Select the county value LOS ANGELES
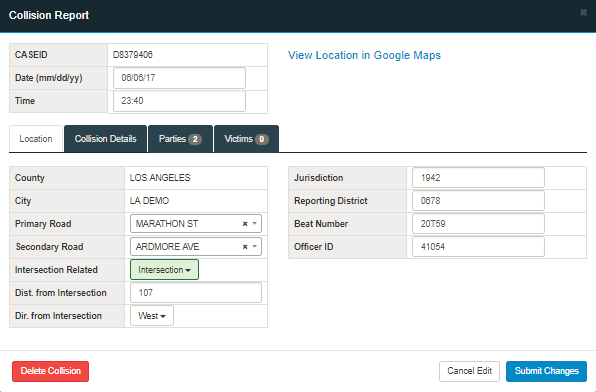The width and height of the screenshot is (596, 392). coord(160,178)
